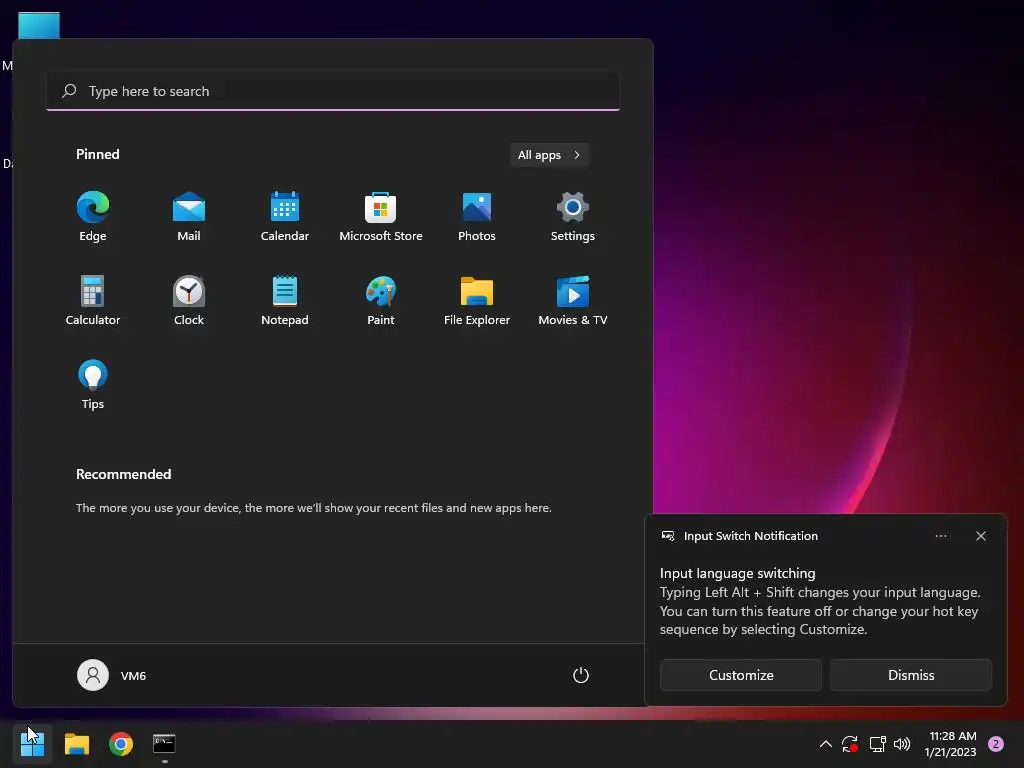
Task: Open the network status tray icon
Action: coord(877,744)
